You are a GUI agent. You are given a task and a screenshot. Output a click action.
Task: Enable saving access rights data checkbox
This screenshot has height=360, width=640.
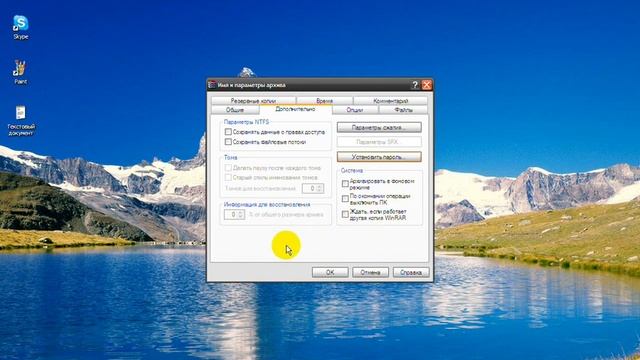tap(228, 132)
